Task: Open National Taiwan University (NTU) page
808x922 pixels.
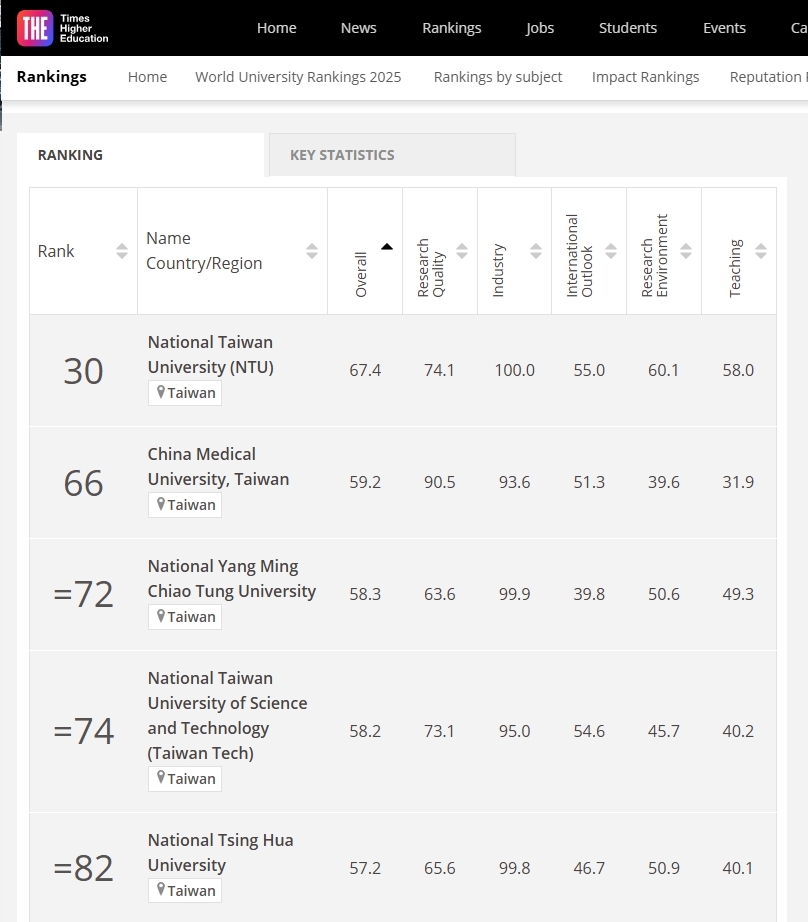Action: [x=210, y=355]
